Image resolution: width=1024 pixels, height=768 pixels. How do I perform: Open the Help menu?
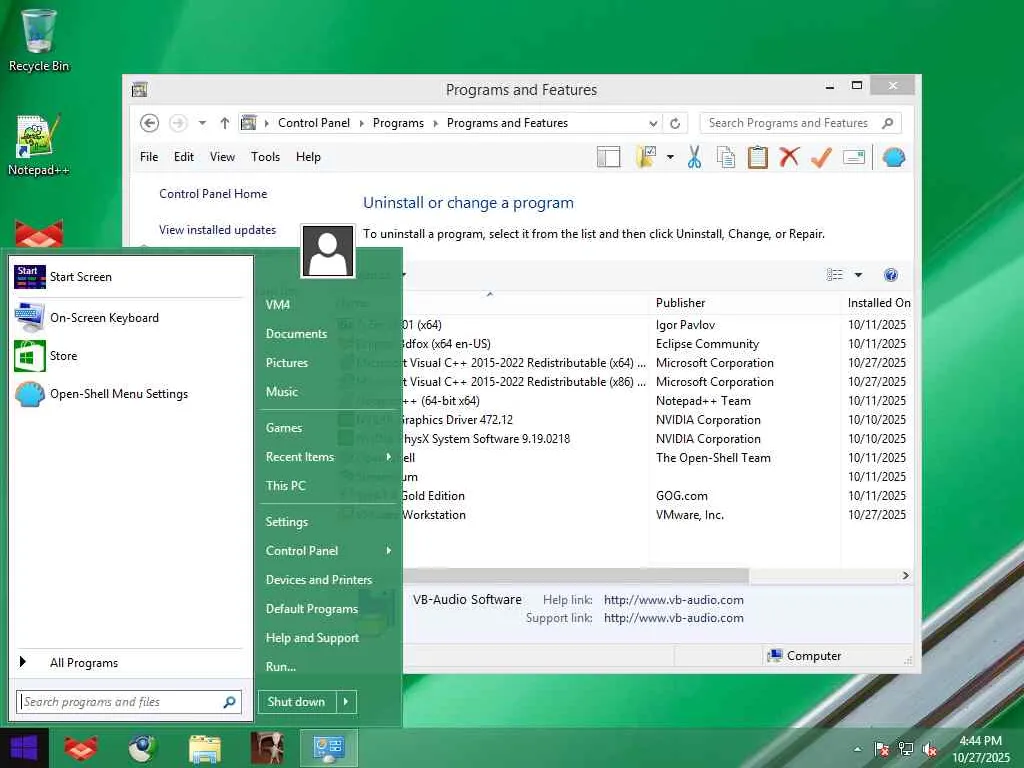pyautogui.click(x=308, y=157)
